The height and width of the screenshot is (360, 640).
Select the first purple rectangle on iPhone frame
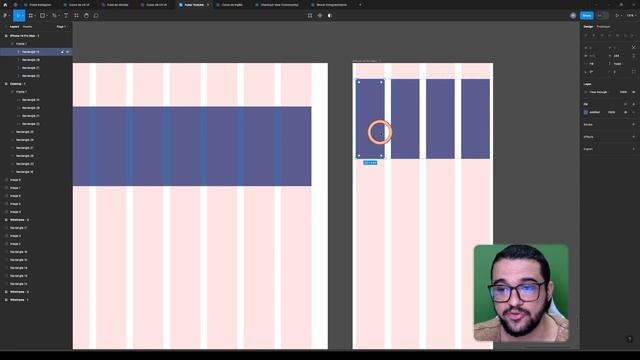pyautogui.click(x=370, y=119)
